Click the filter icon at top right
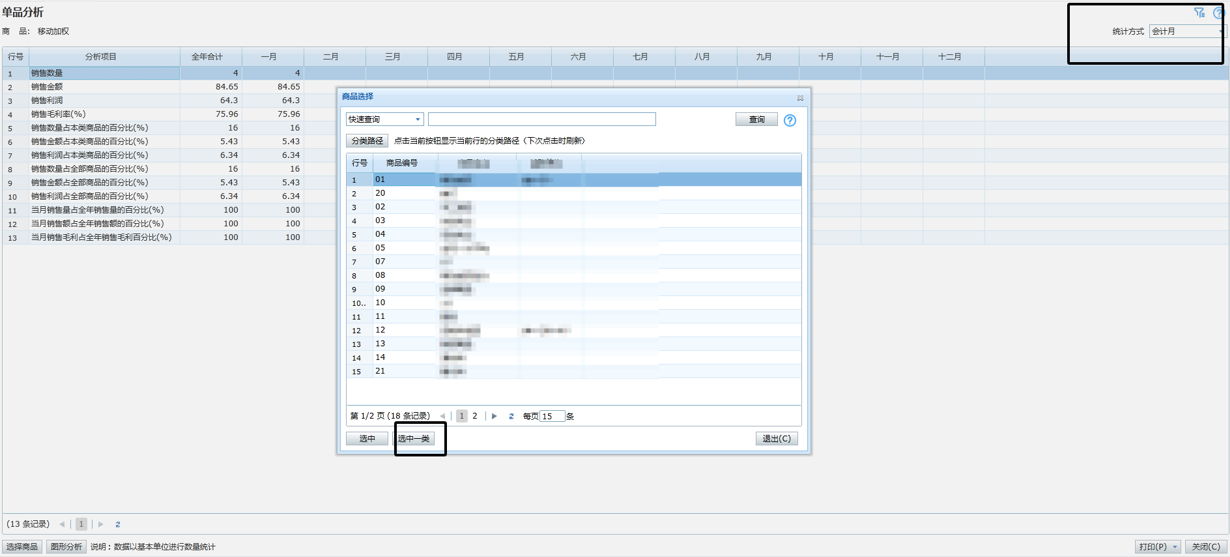 coord(1199,13)
